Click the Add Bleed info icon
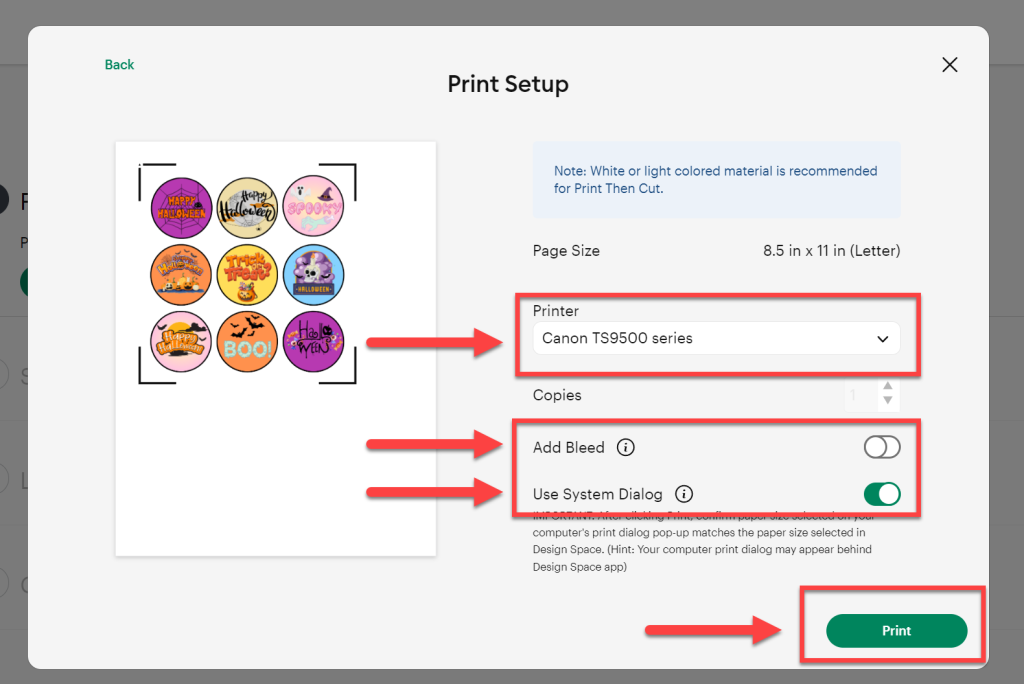 (x=626, y=448)
